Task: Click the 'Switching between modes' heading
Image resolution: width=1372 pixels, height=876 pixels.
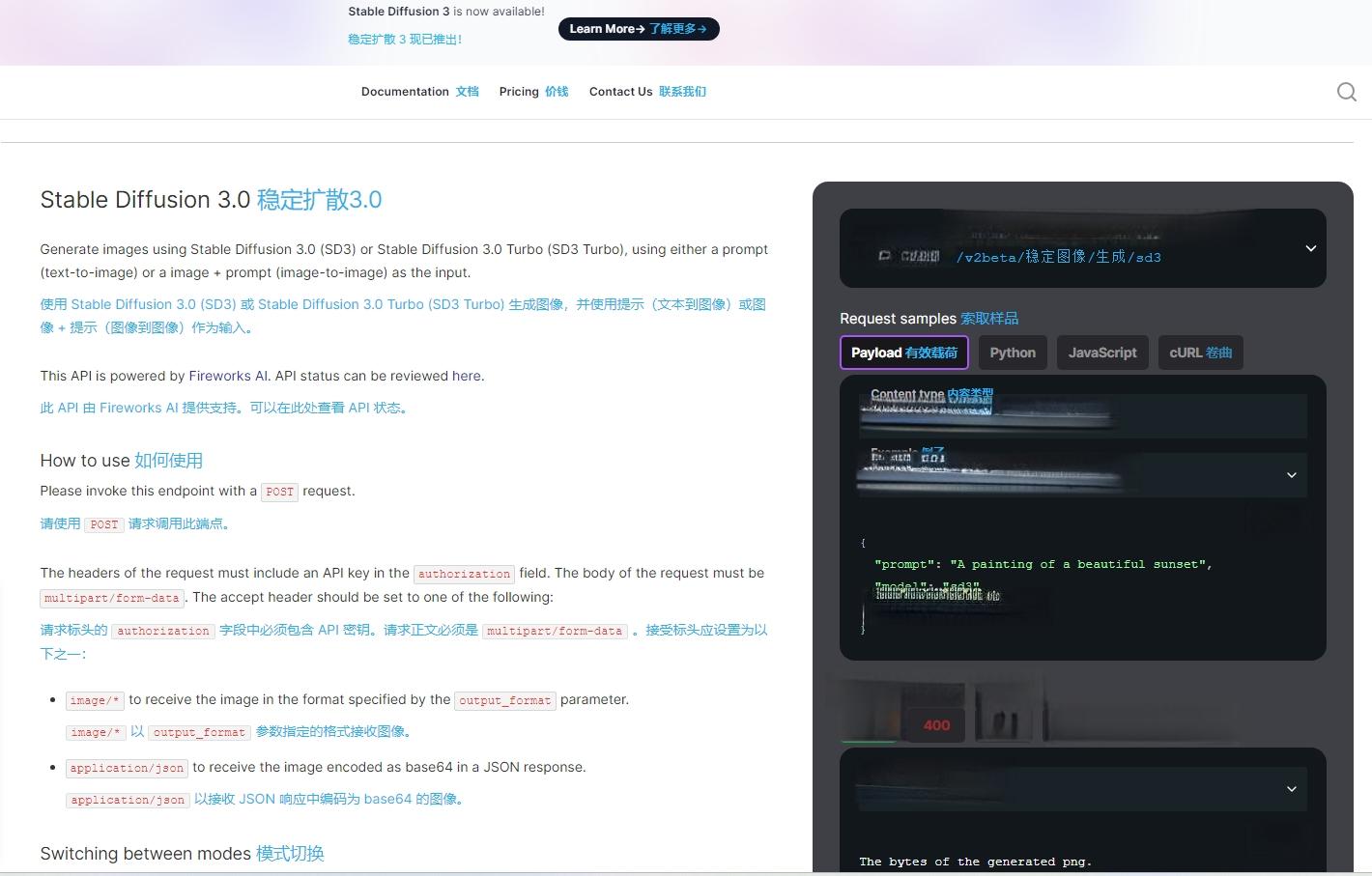Action: tap(182, 854)
